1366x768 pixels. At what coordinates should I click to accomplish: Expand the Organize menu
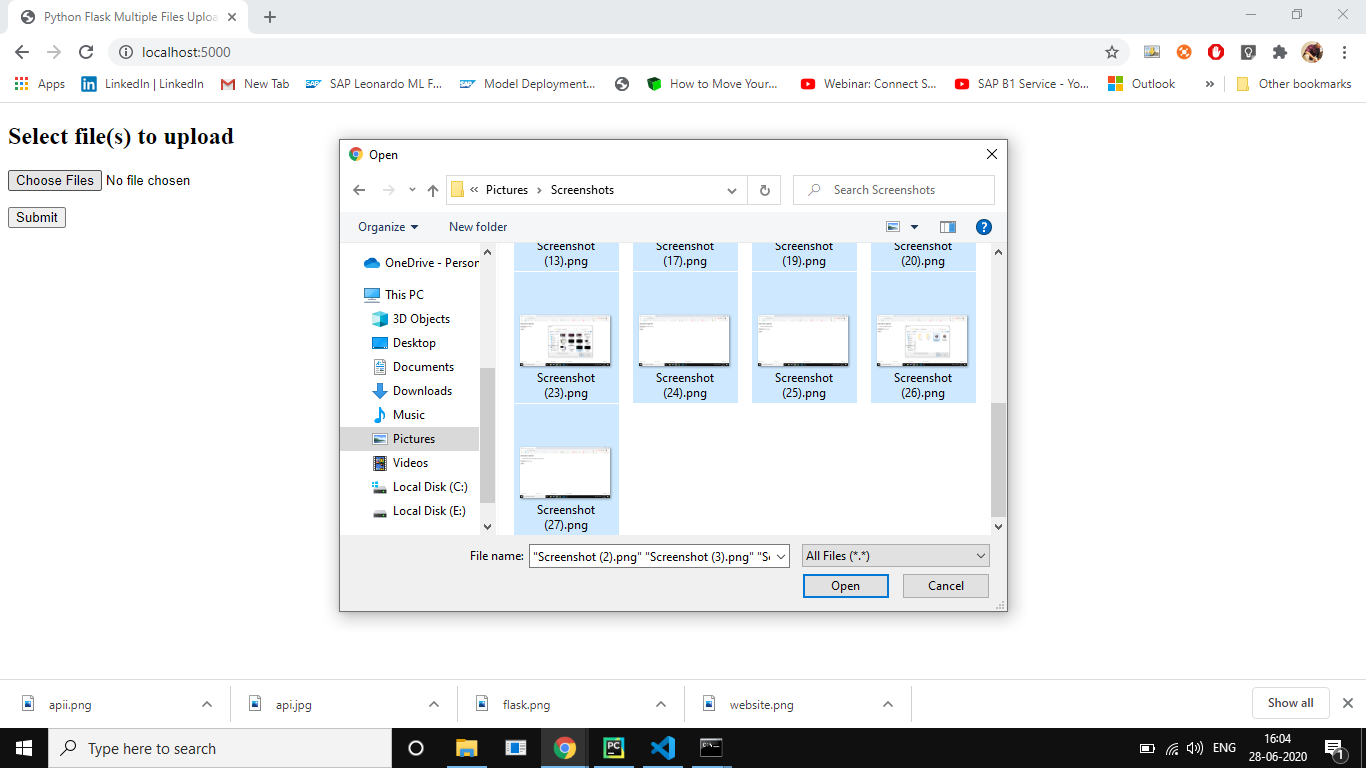(x=388, y=227)
